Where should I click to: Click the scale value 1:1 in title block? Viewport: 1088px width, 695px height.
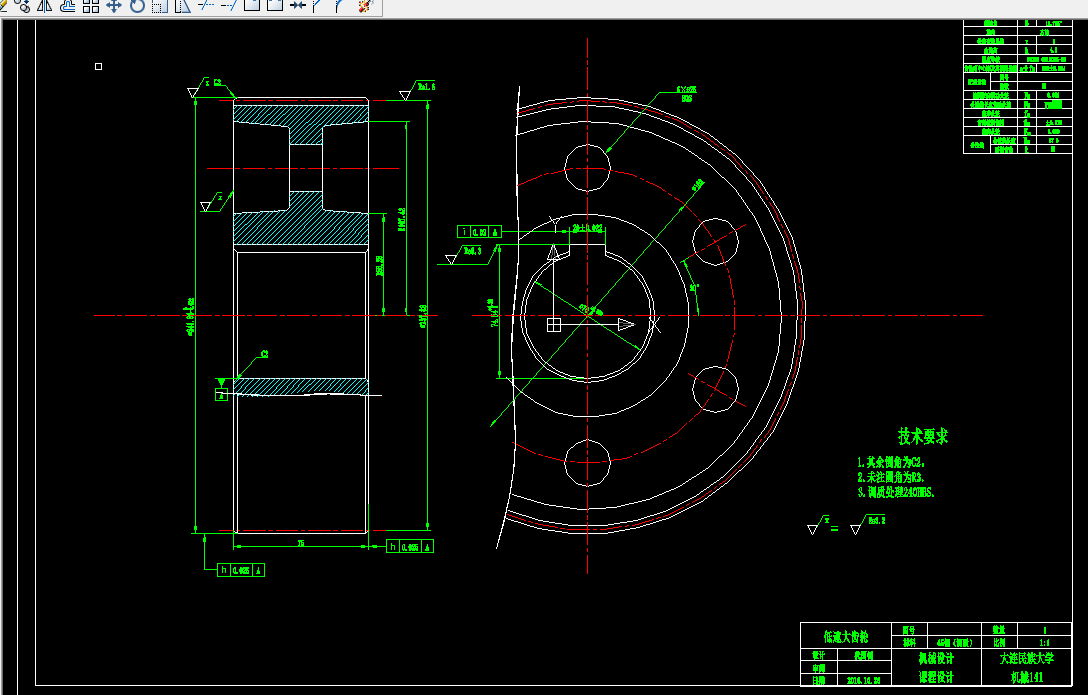(x=1044, y=643)
